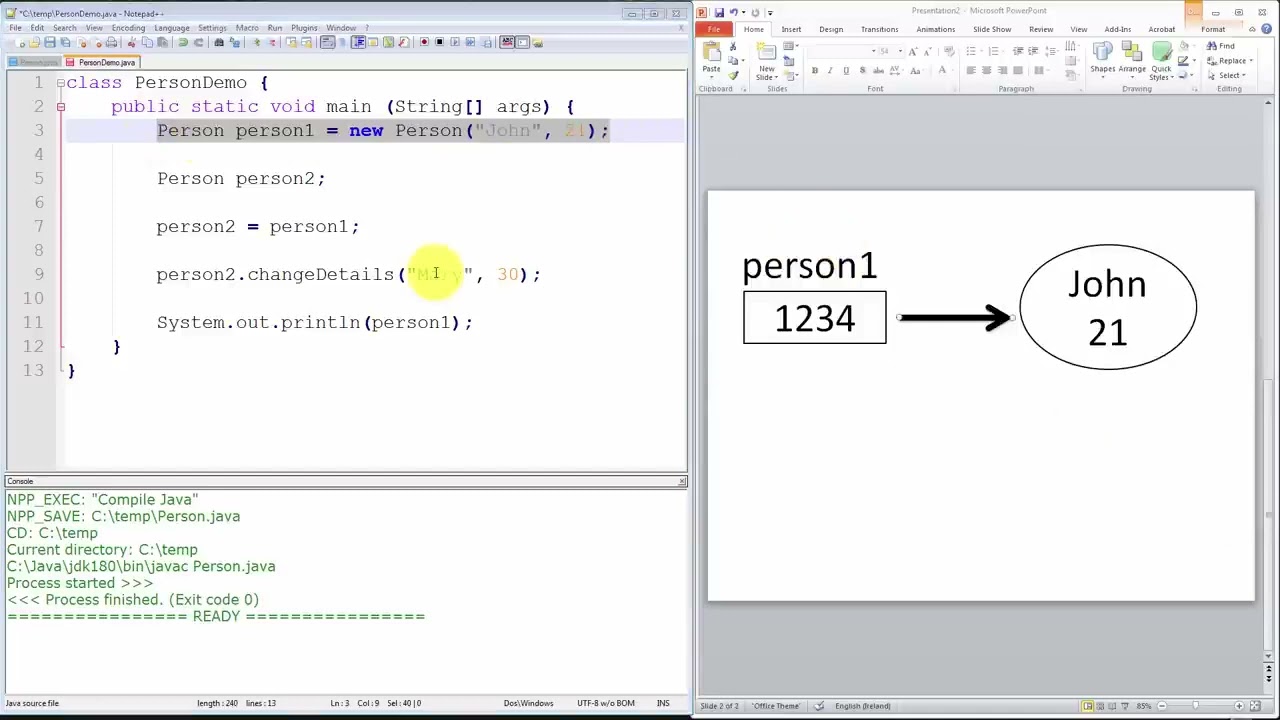Click Undo in PowerPoint quick access toolbar

coord(733,12)
